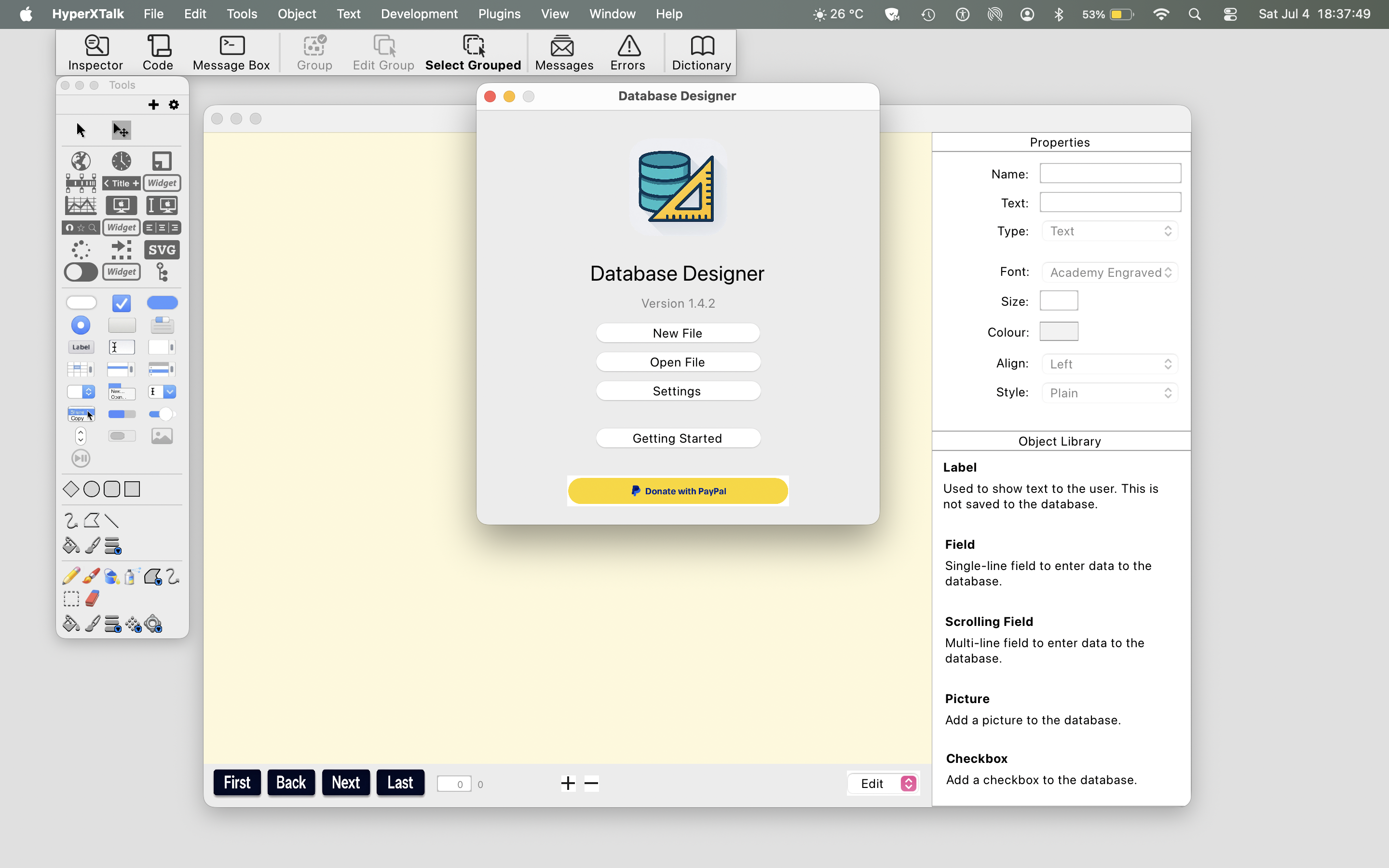Select the Pulldown Menu tool
Image resolution: width=1389 pixels, height=868 pixels.
pos(121,392)
